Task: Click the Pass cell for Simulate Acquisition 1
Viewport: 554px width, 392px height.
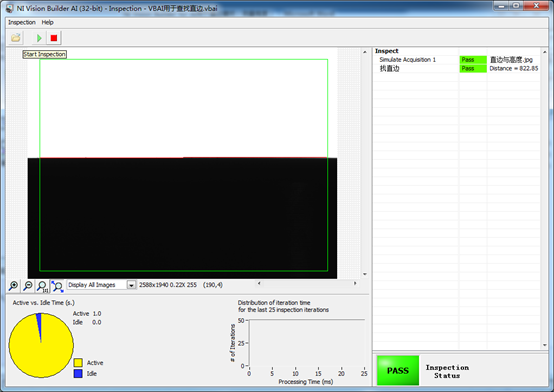Action: point(473,60)
